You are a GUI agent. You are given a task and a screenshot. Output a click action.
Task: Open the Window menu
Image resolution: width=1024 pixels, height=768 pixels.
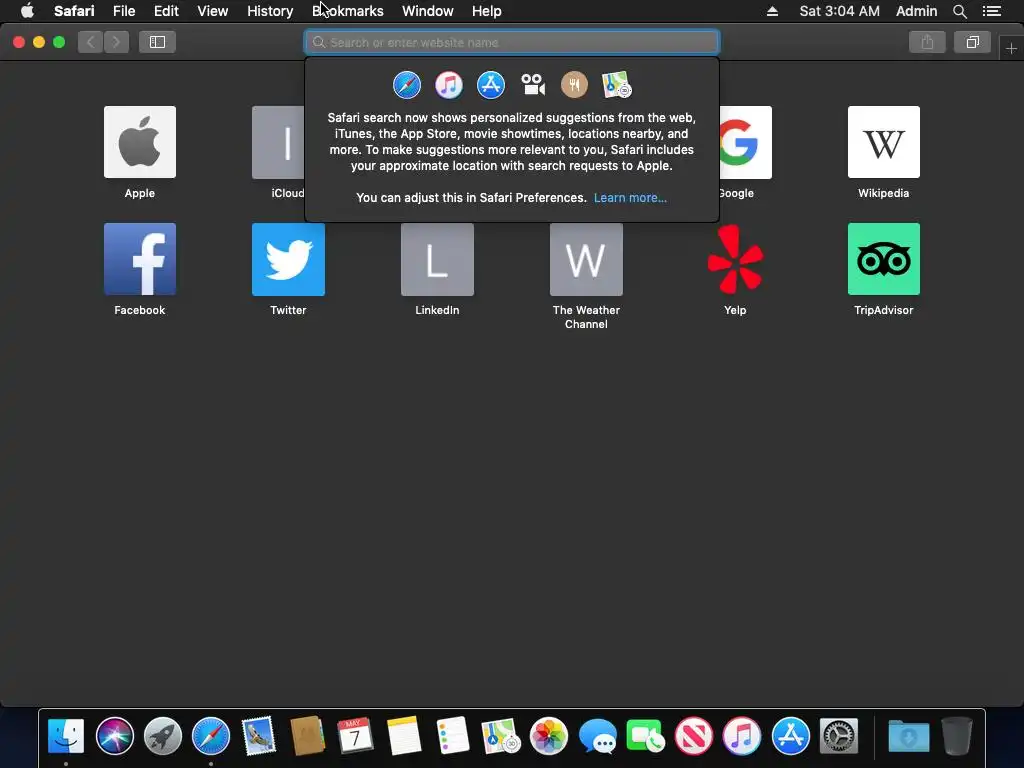(428, 11)
